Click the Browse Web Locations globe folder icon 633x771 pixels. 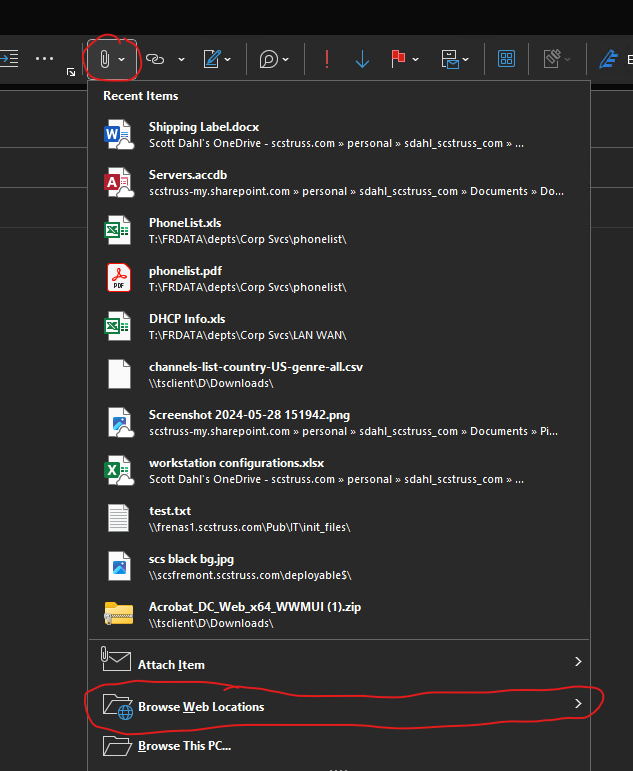[118, 707]
